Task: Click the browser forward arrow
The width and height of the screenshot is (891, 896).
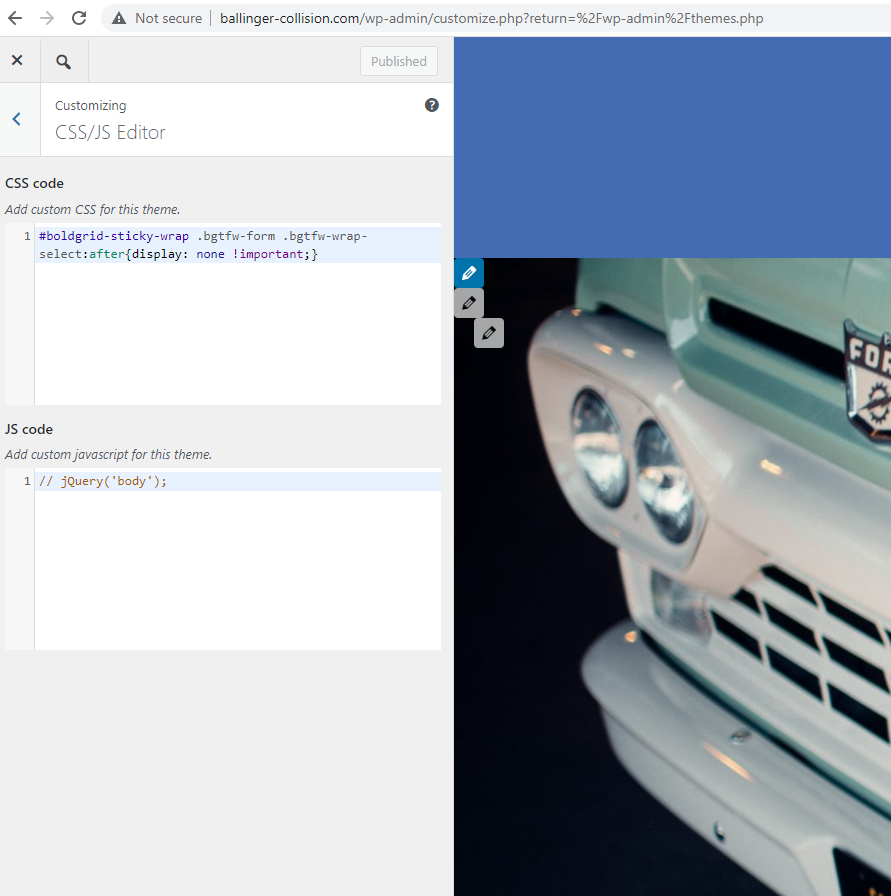Action: click(x=47, y=18)
